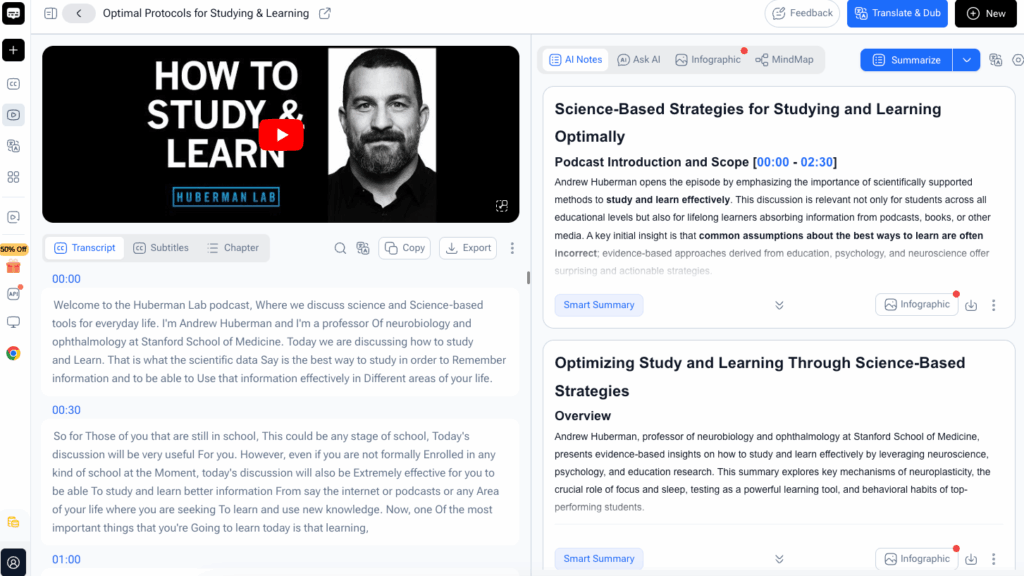Click the Translate & Dub button
The width and height of the screenshot is (1024, 576).
[x=897, y=13]
